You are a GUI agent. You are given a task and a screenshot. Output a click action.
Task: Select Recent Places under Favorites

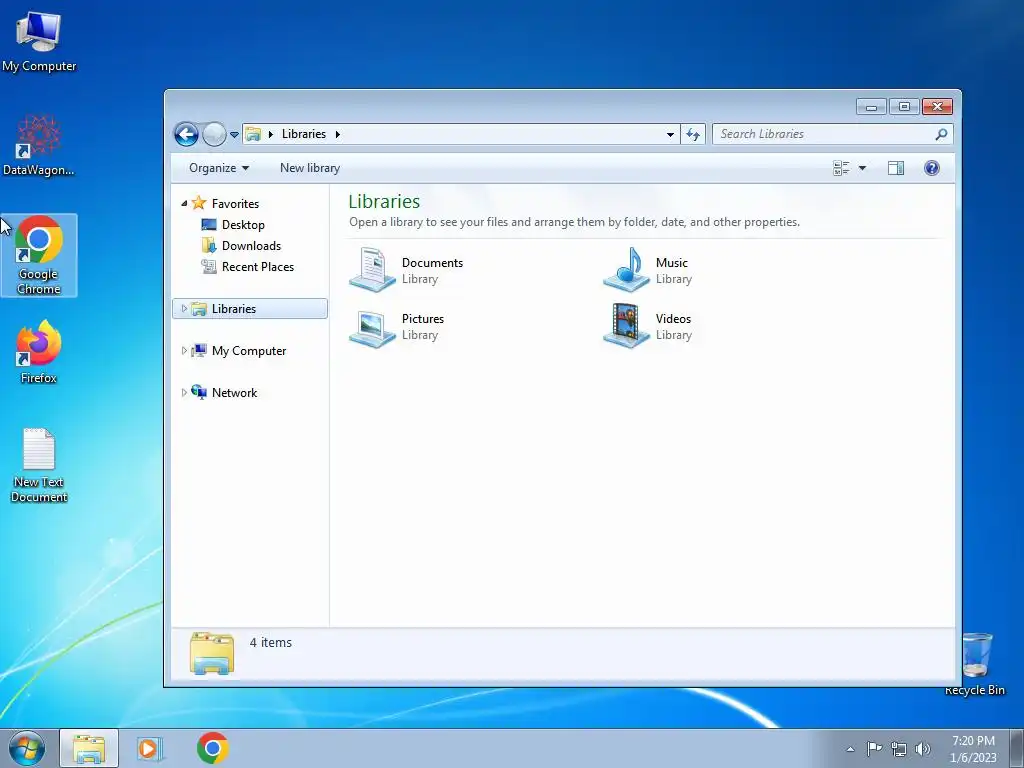[x=257, y=266]
